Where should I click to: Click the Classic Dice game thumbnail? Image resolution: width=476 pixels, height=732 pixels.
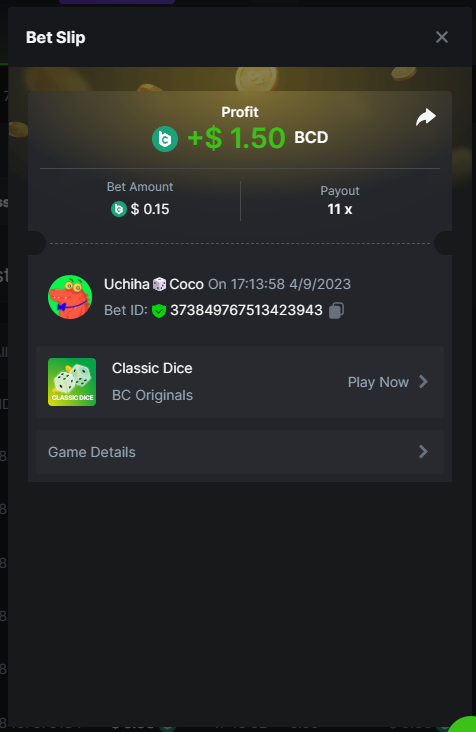[x=72, y=382]
